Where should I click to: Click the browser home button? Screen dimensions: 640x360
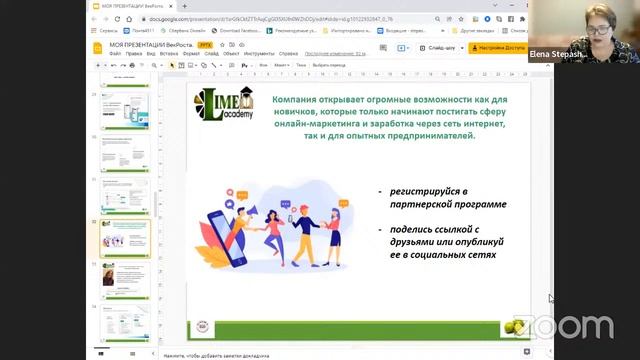tap(129, 19)
